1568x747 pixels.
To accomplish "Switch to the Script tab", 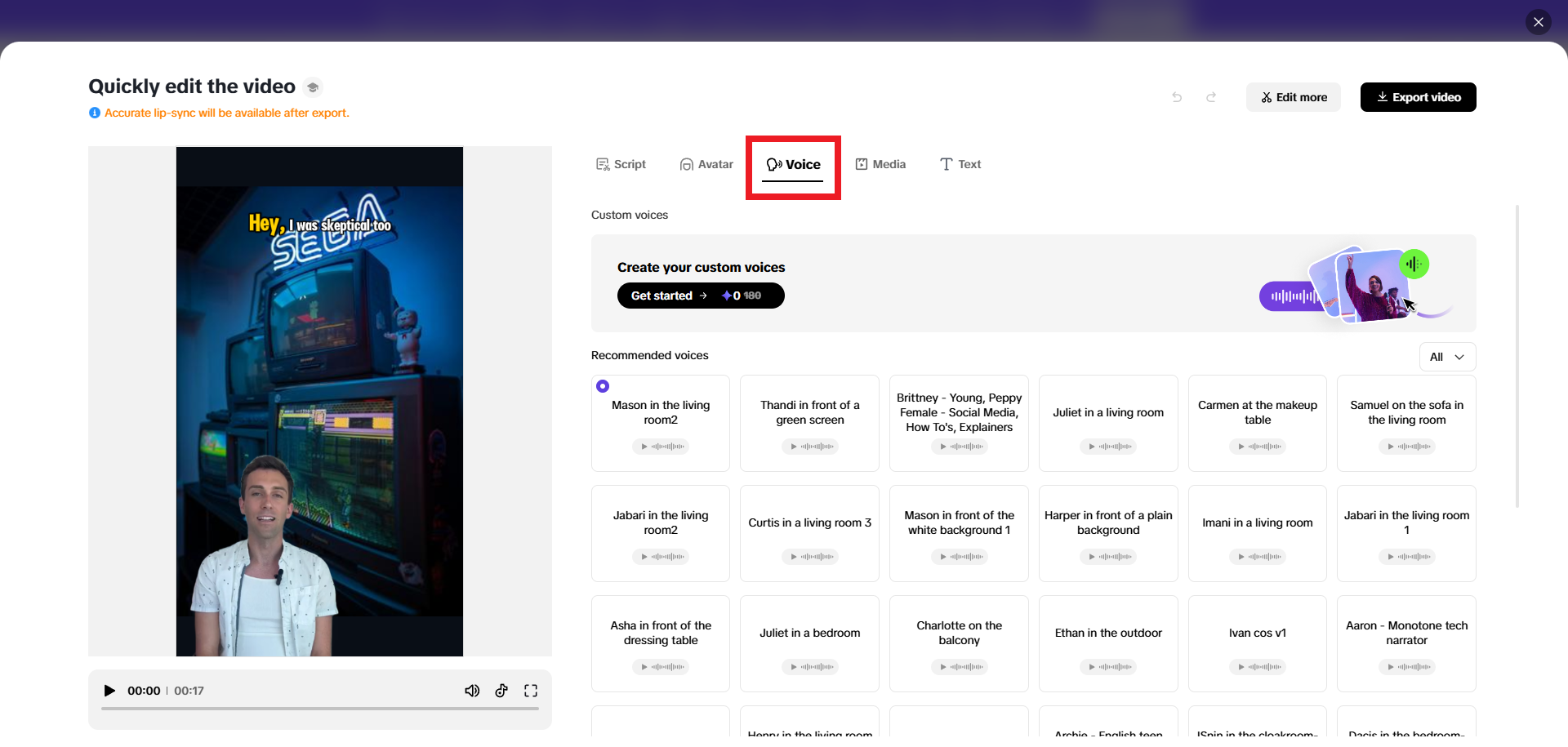I will pyautogui.click(x=621, y=164).
